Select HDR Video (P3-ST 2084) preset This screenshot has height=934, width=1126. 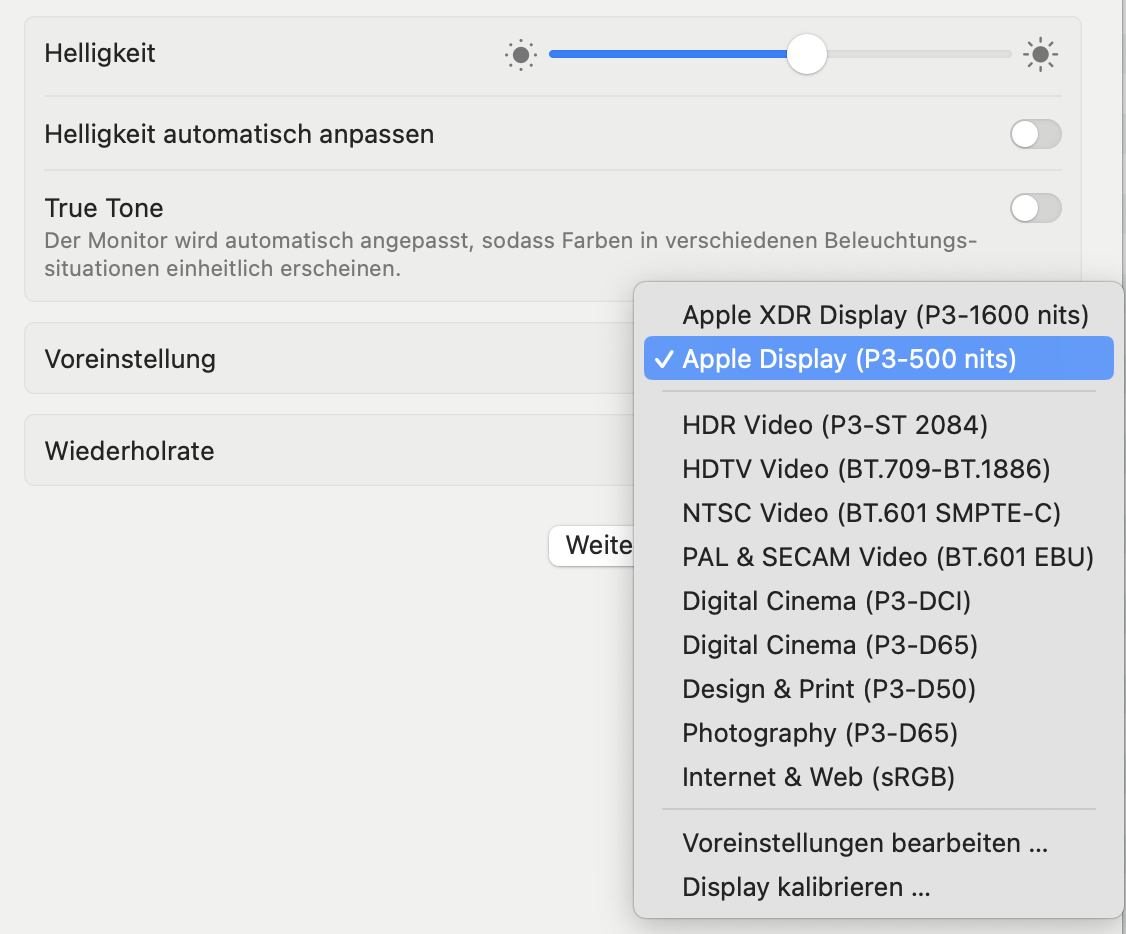[835, 425]
